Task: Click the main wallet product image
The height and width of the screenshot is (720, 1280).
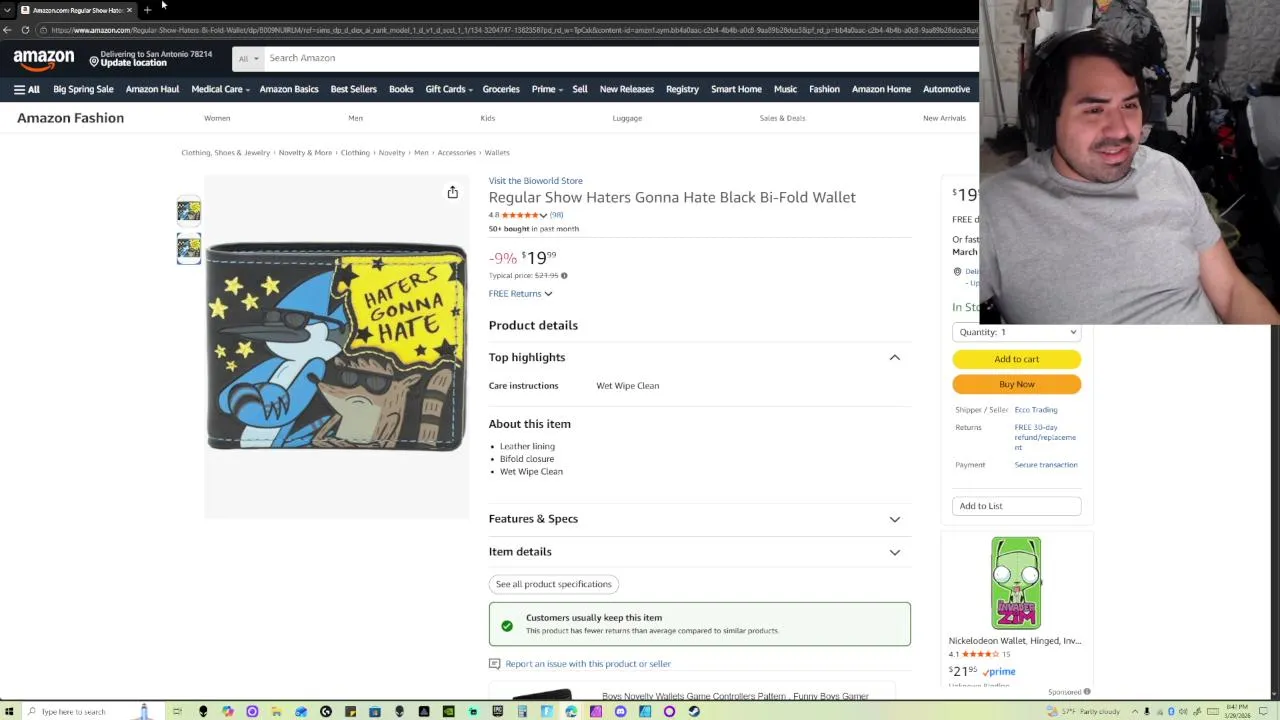Action: tap(336, 347)
